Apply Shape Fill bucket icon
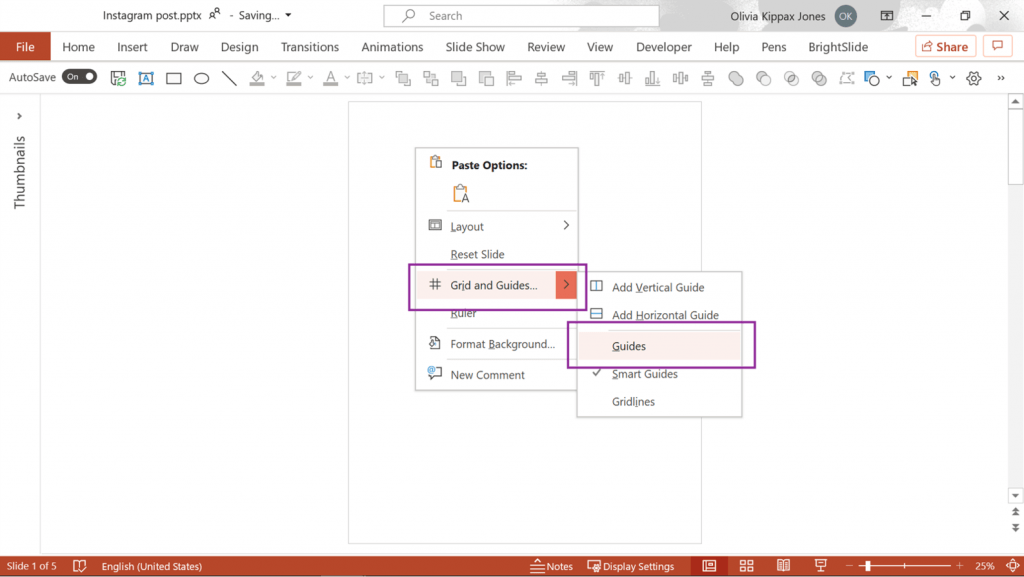The height and width of the screenshot is (577, 1024). tap(257, 78)
